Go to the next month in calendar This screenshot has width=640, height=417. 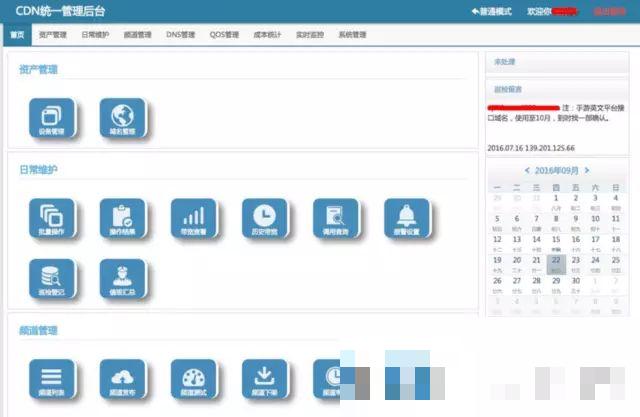[x=587, y=170]
